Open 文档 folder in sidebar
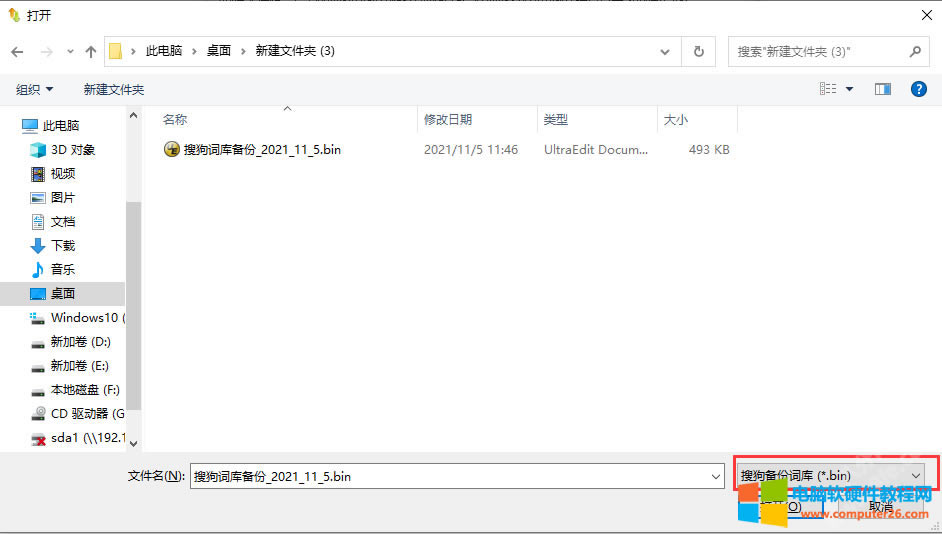 [53, 222]
